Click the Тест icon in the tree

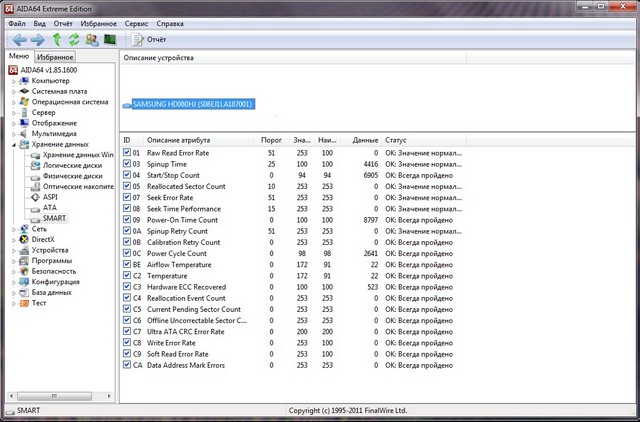coord(24,303)
